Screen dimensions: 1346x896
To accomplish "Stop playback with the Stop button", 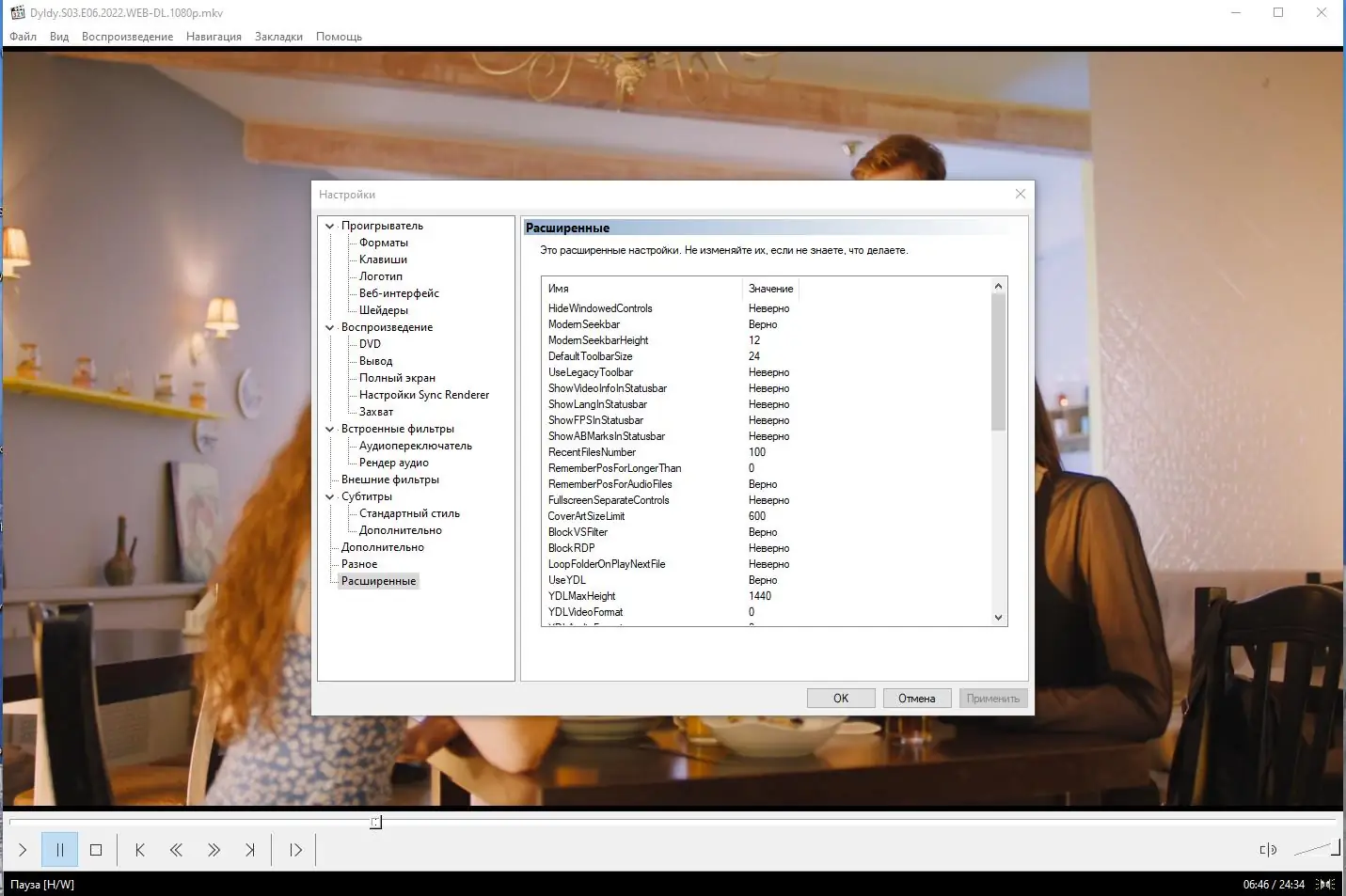I will (x=96, y=850).
